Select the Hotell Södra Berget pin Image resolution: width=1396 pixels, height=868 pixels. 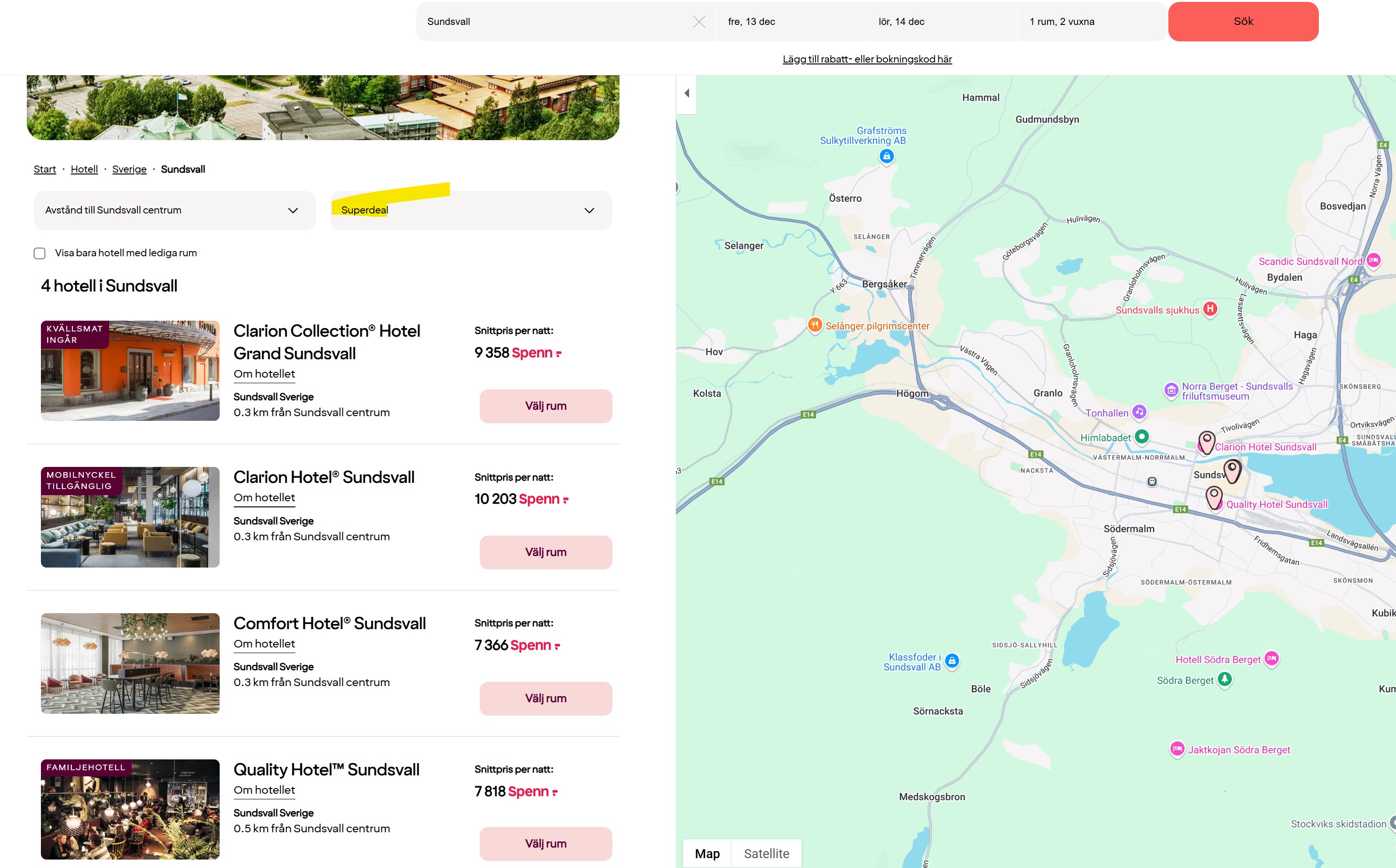point(1271,658)
